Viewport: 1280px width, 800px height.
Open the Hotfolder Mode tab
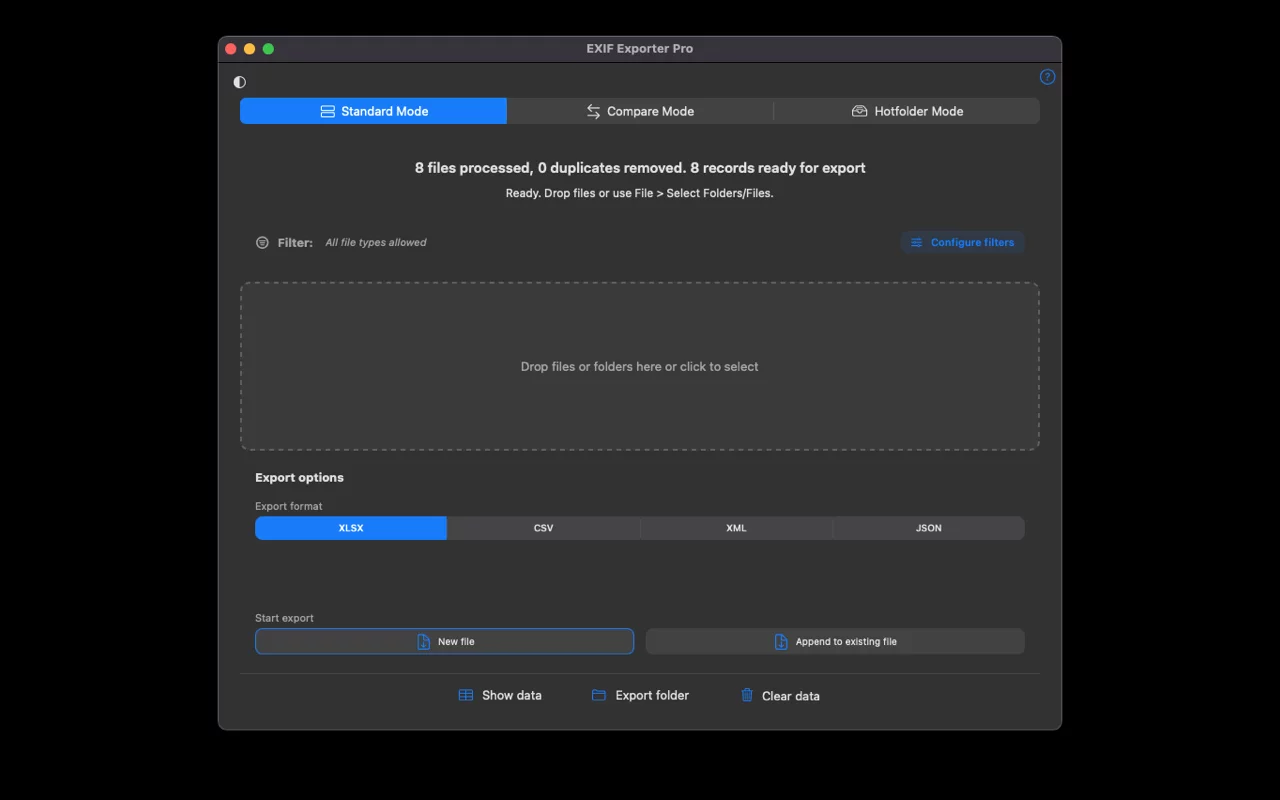(907, 111)
